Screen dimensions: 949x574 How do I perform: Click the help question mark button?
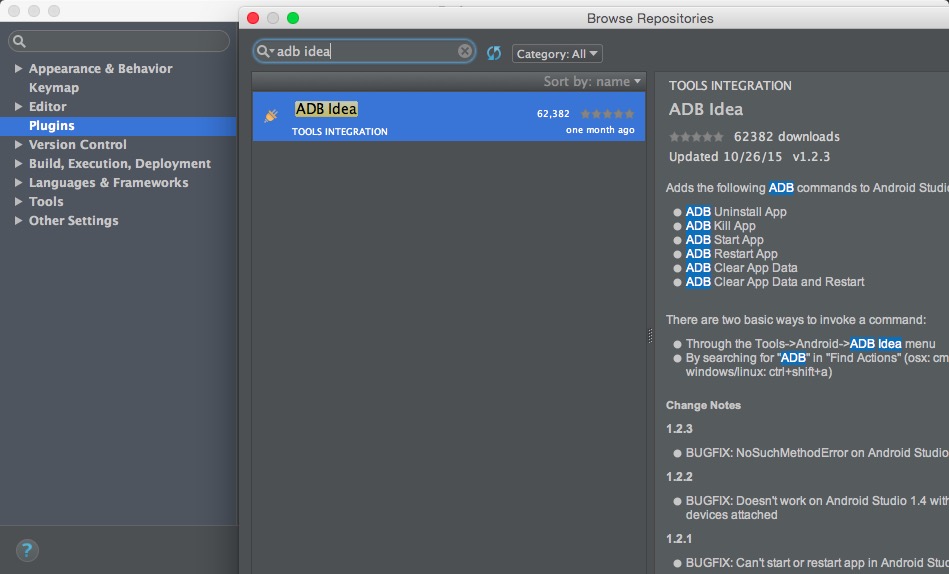click(x=27, y=550)
